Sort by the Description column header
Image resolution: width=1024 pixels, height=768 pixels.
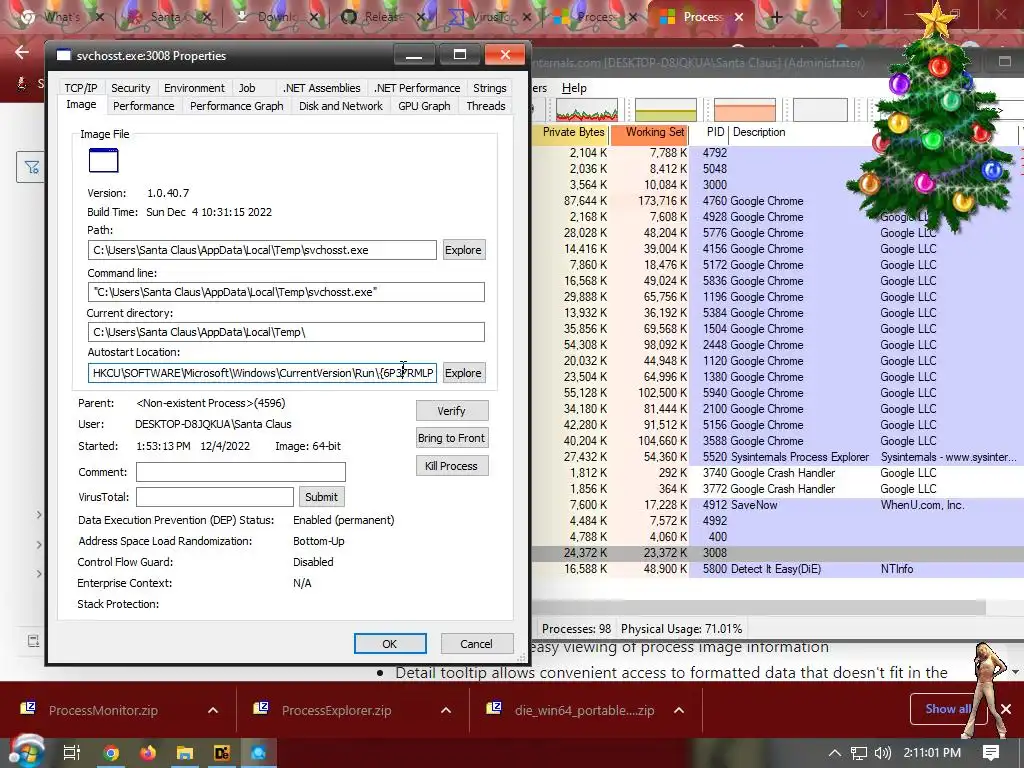759,133
